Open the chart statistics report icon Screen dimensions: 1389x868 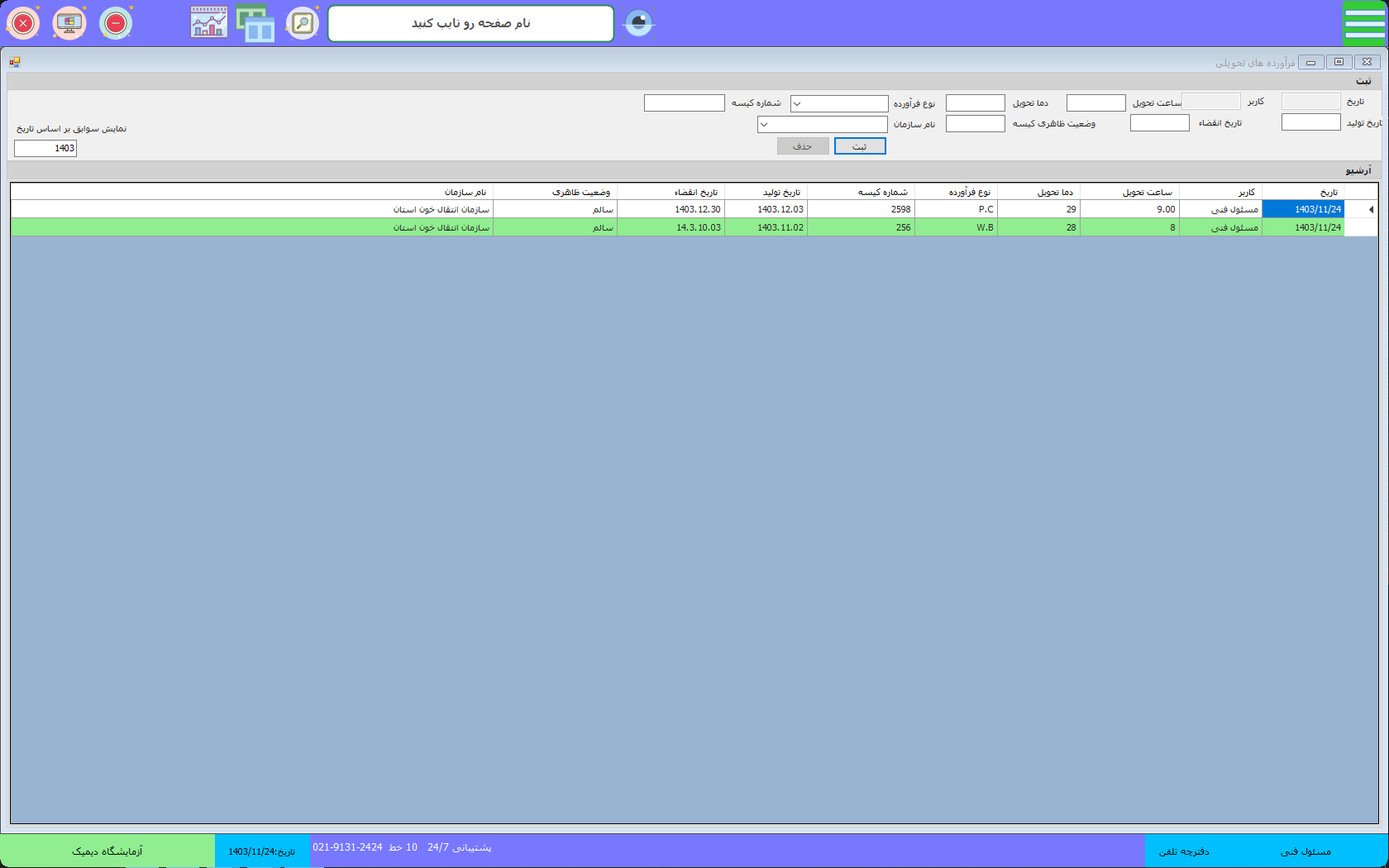coord(209,23)
